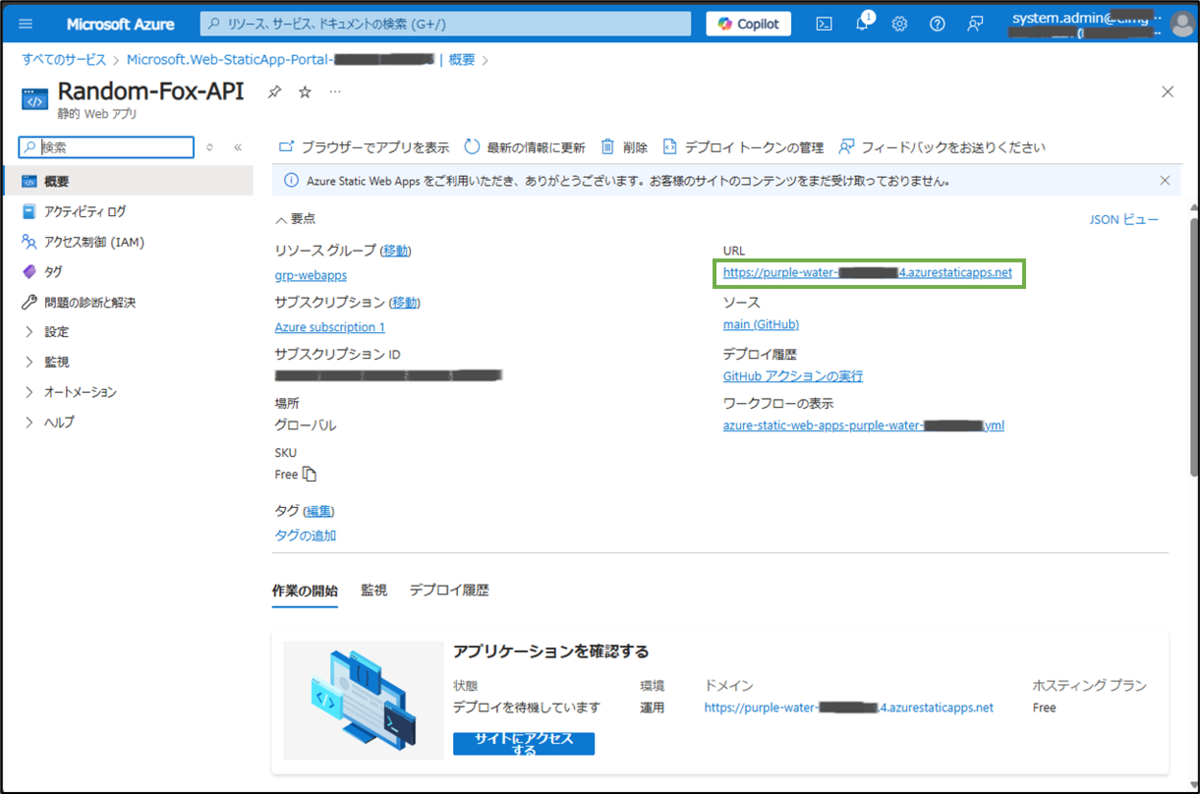Go to すべてのサービス breadcrumb
This screenshot has width=1200, height=794.
coord(66,60)
